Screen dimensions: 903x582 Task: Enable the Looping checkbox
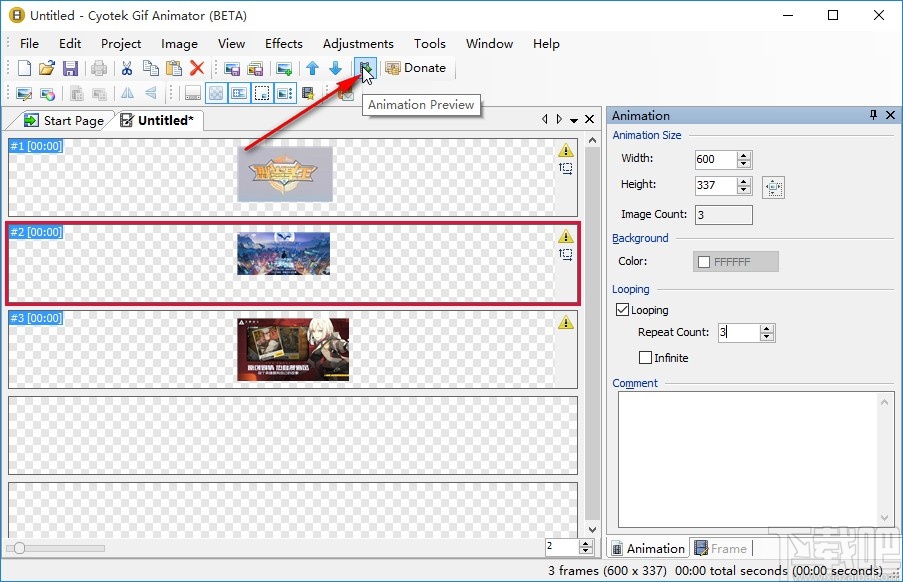point(622,310)
